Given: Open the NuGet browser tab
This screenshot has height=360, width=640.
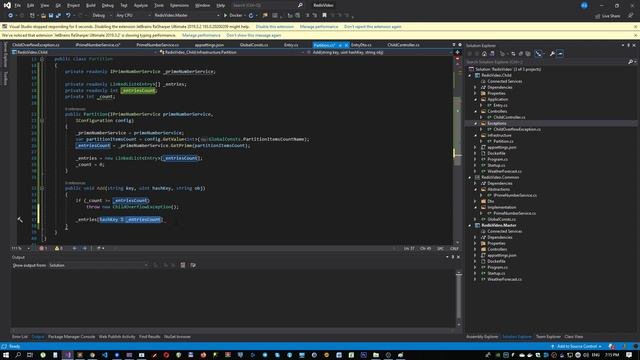Looking at the screenshot, I should coord(177,337).
